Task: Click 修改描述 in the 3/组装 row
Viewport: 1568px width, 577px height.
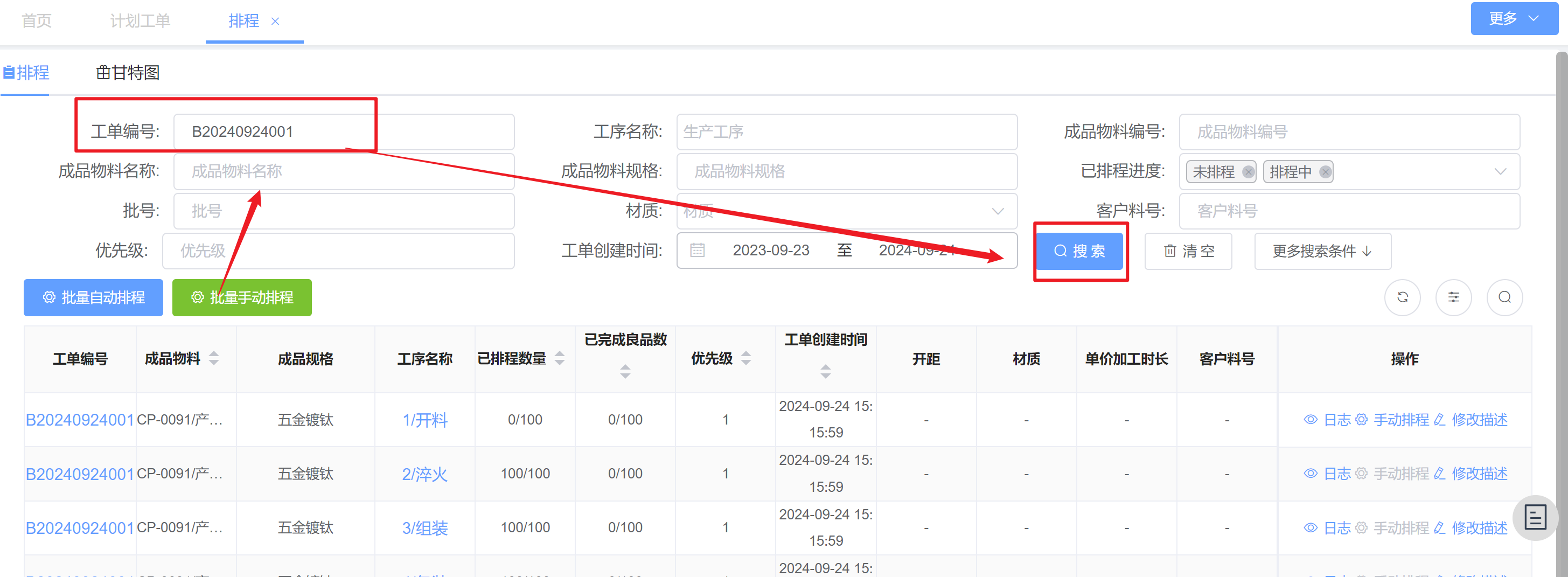Action: tap(1471, 527)
